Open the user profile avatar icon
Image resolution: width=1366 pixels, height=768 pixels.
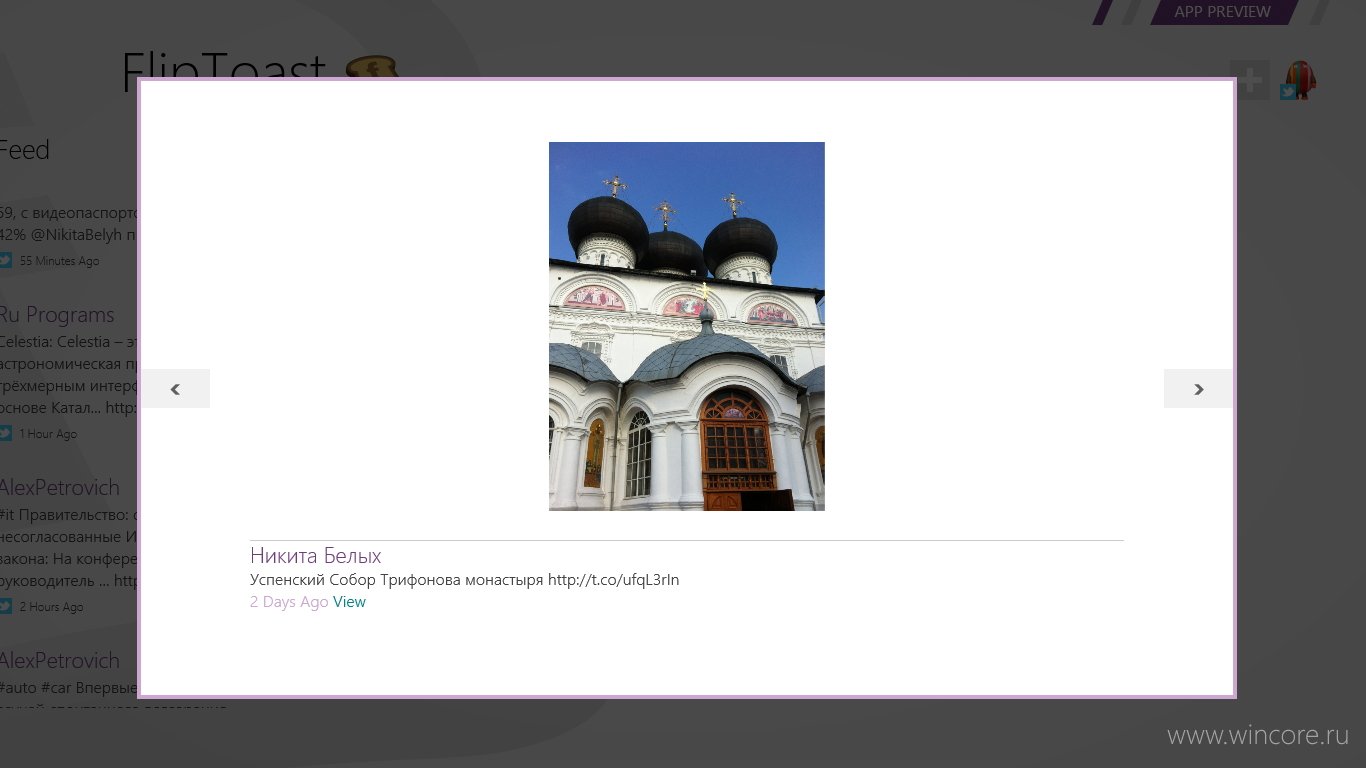1299,80
